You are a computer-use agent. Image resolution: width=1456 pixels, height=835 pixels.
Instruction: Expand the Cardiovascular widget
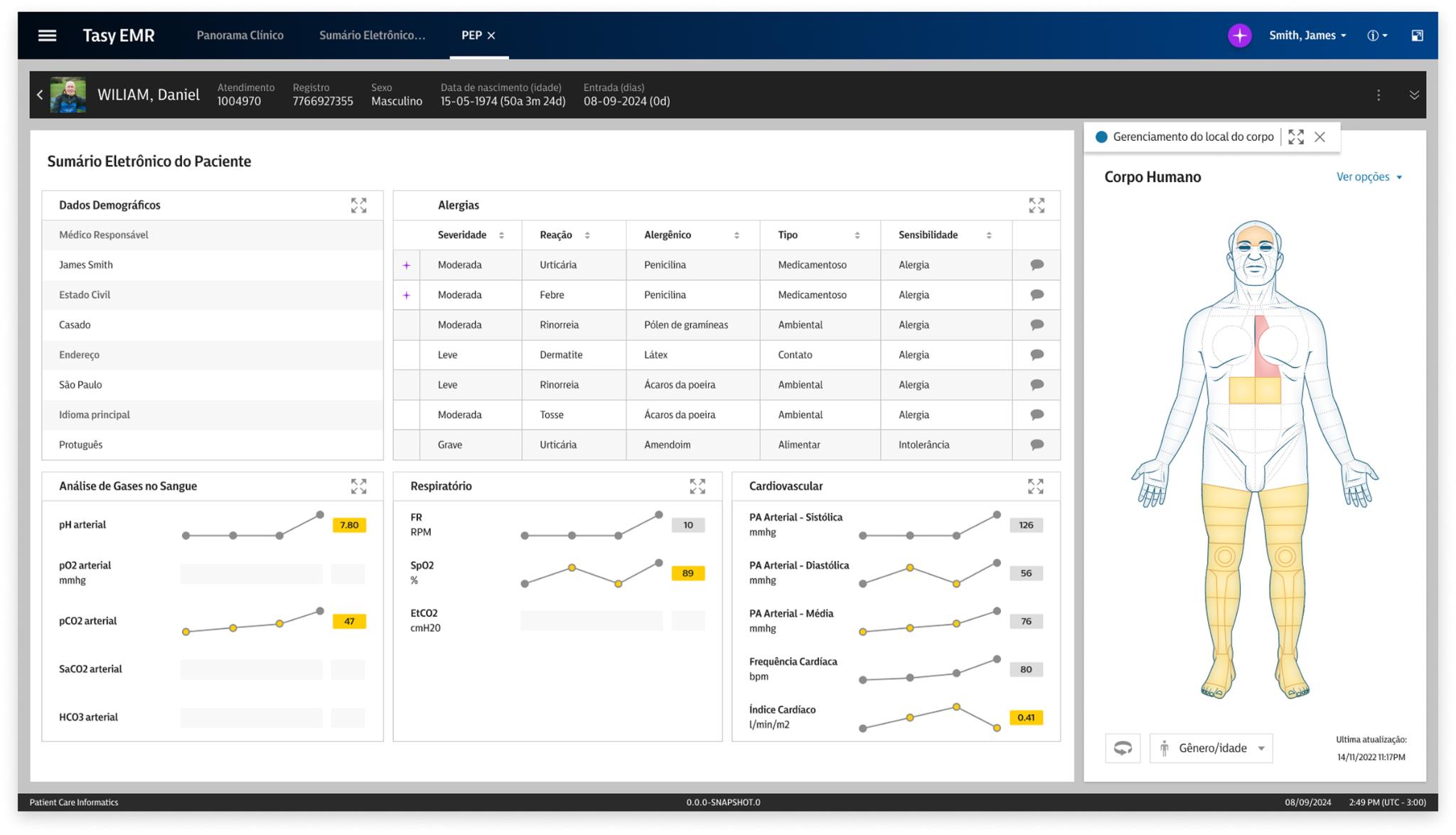coord(1035,486)
